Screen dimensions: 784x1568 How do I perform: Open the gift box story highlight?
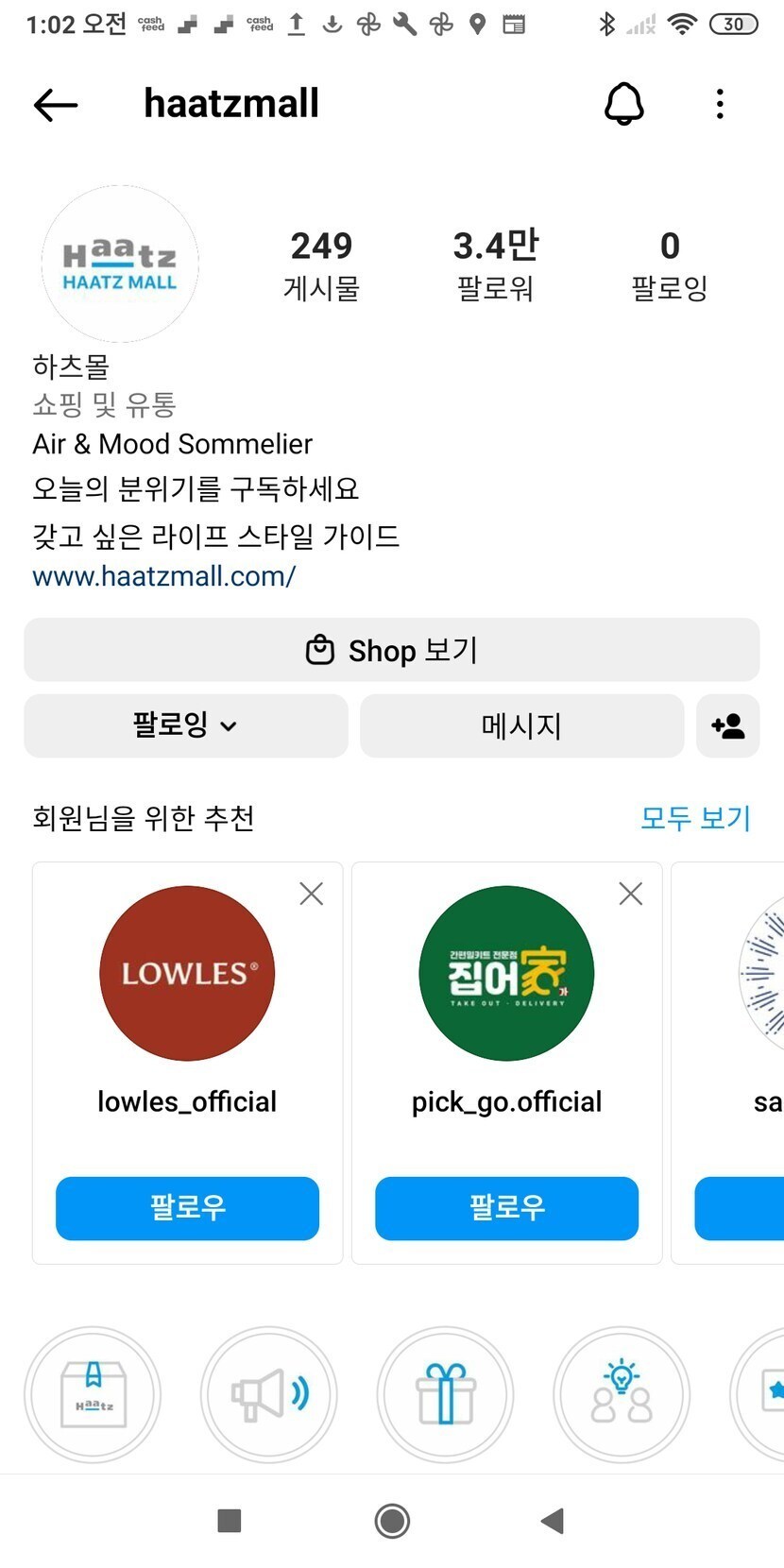445,1394
